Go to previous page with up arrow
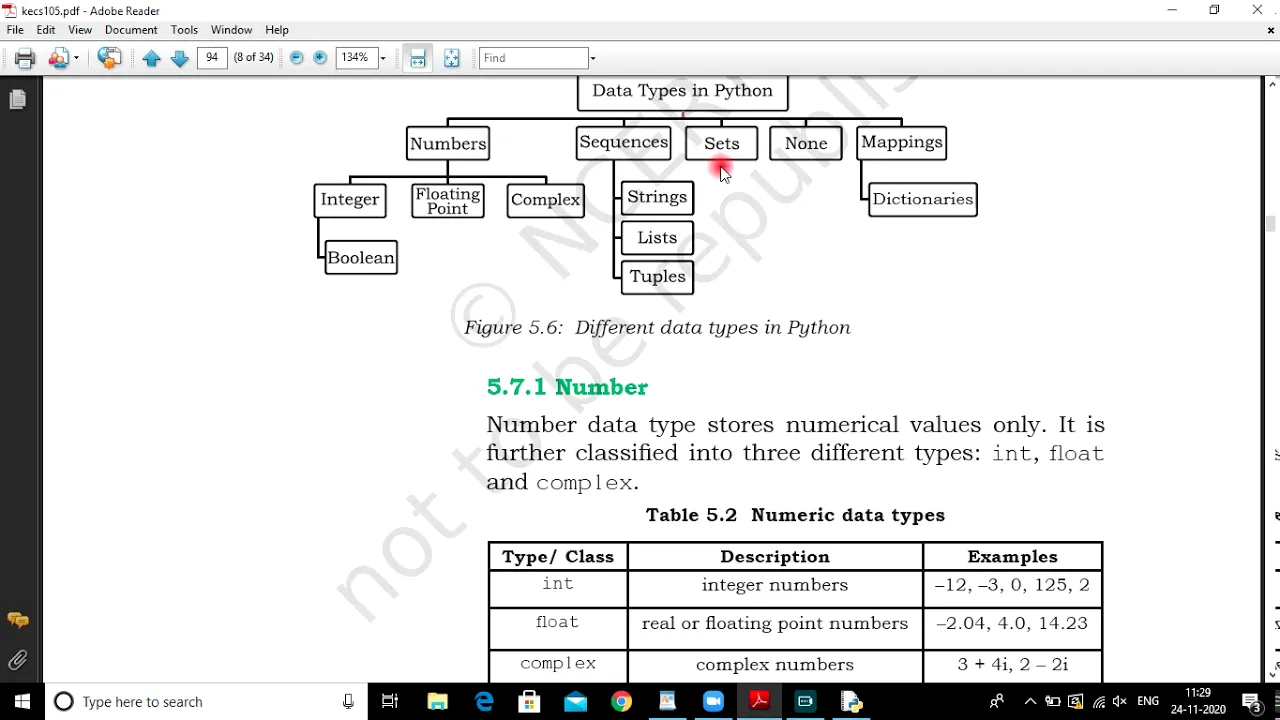This screenshot has width=1280, height=720. [x=152, y=58]
